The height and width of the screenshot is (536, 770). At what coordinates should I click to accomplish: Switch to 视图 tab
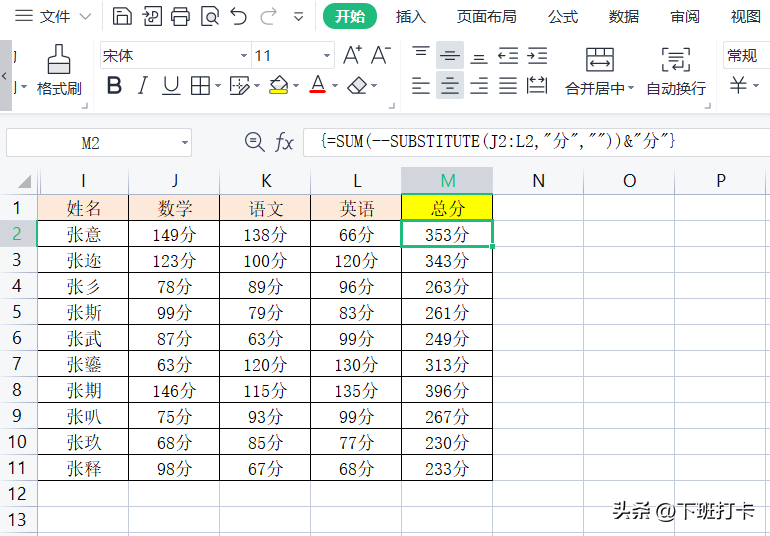point(745,16)
